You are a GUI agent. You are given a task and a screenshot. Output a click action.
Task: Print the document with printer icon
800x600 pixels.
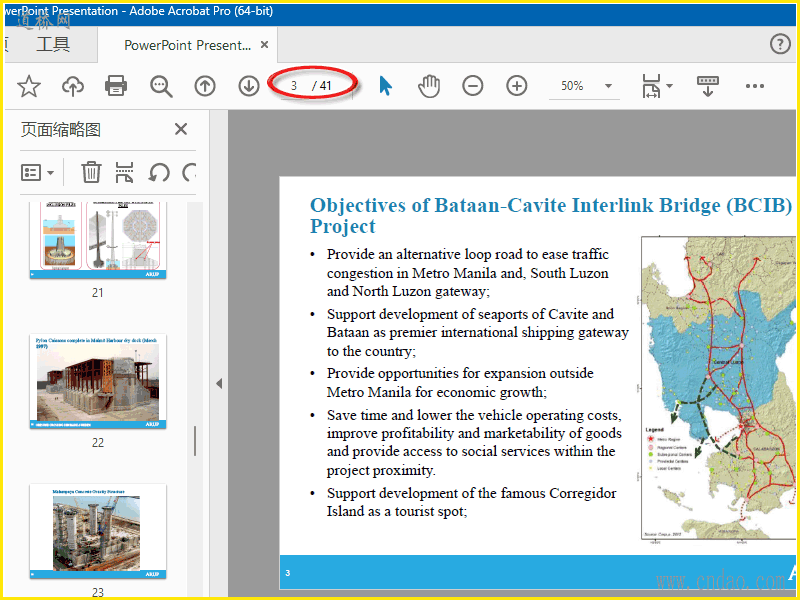click(x=116, y=86)
